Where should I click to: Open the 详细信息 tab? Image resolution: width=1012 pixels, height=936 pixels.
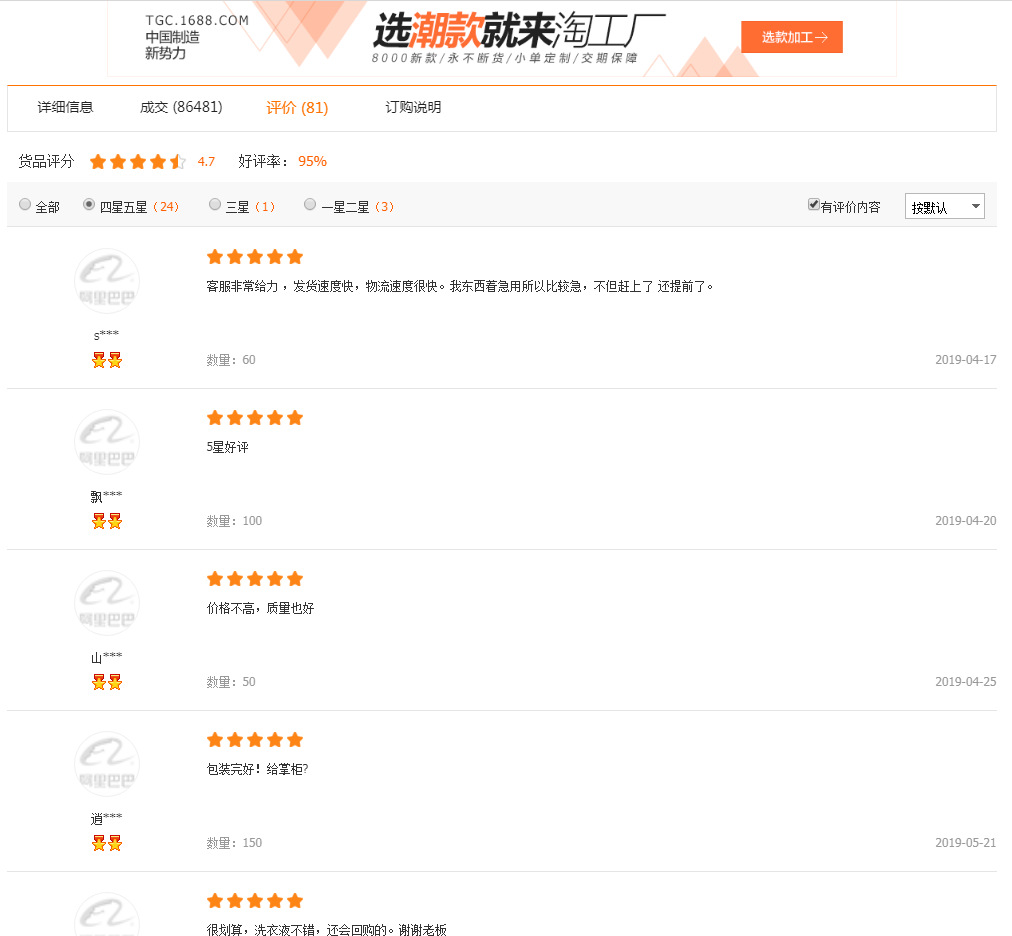pyautogui.click(x=65, y=107)
